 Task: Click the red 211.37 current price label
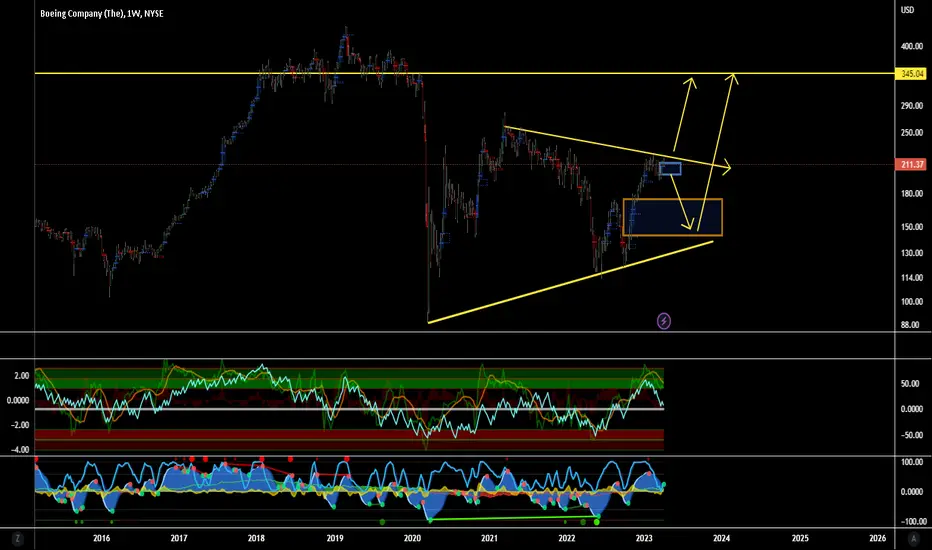[911, 164]
